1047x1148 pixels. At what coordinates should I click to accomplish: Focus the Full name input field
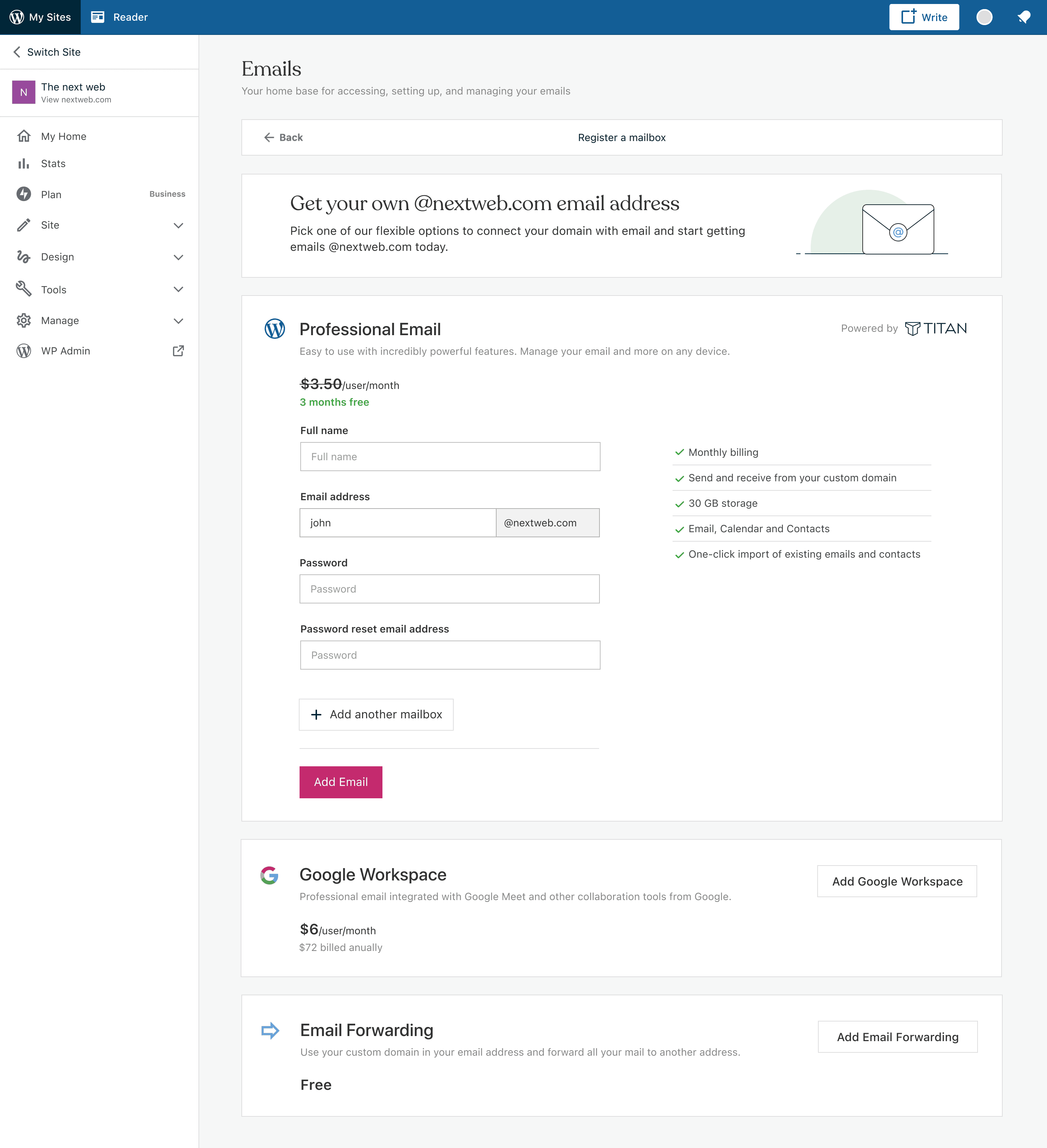coord(450,457)
